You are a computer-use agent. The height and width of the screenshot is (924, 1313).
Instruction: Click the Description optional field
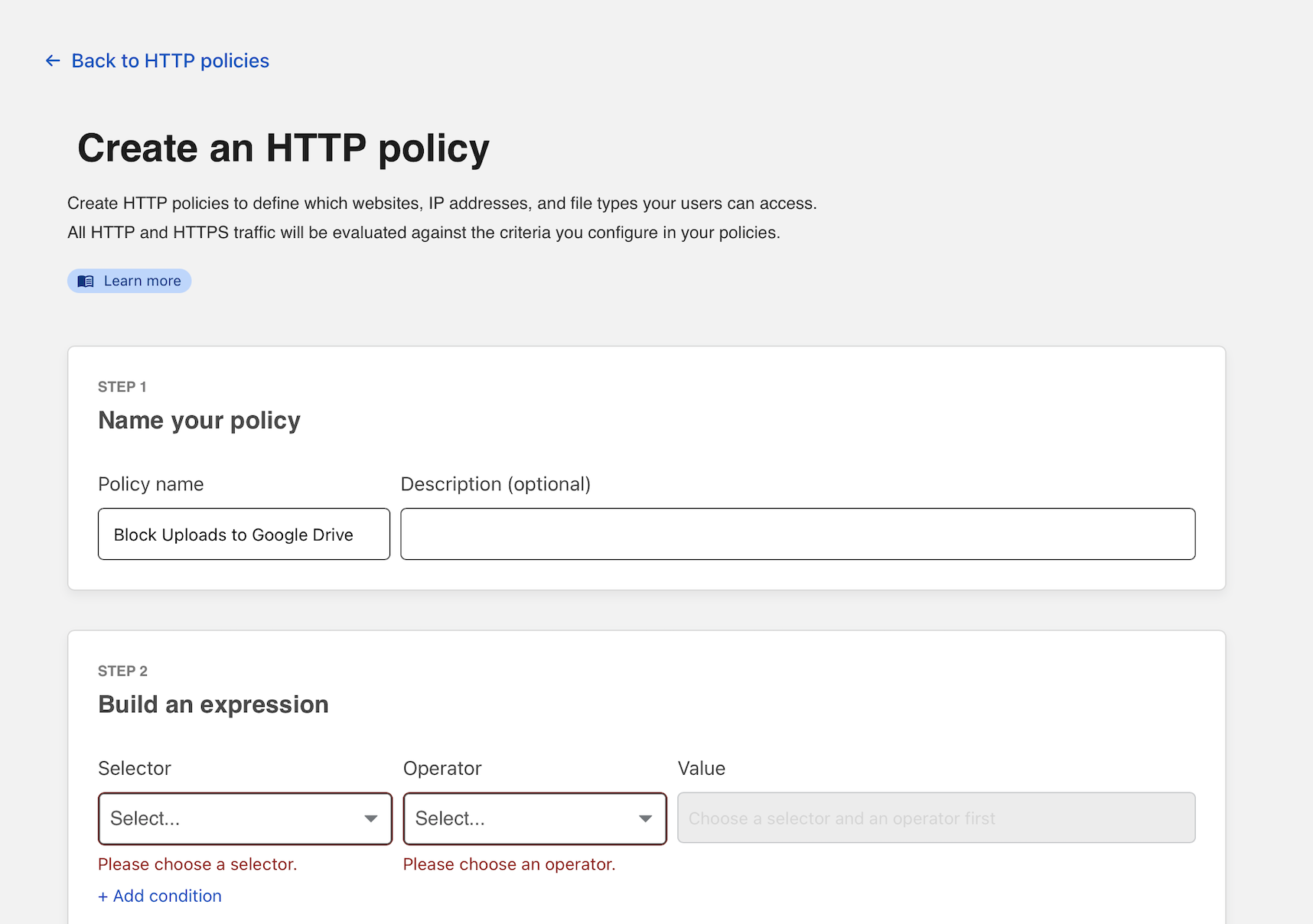click(797, 534)
